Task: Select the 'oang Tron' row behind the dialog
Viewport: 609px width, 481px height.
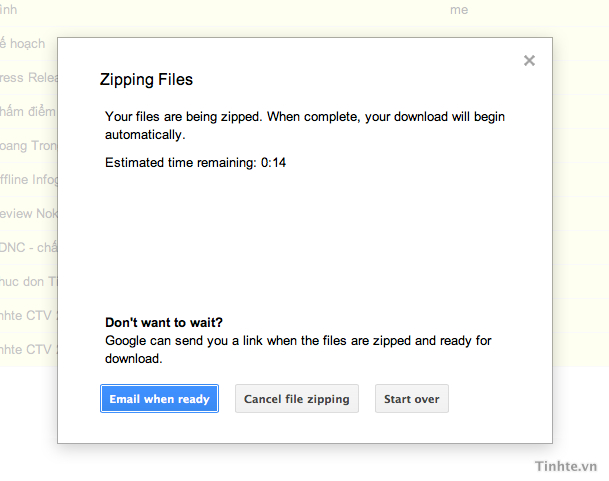Action: click(x=29, y=146)
